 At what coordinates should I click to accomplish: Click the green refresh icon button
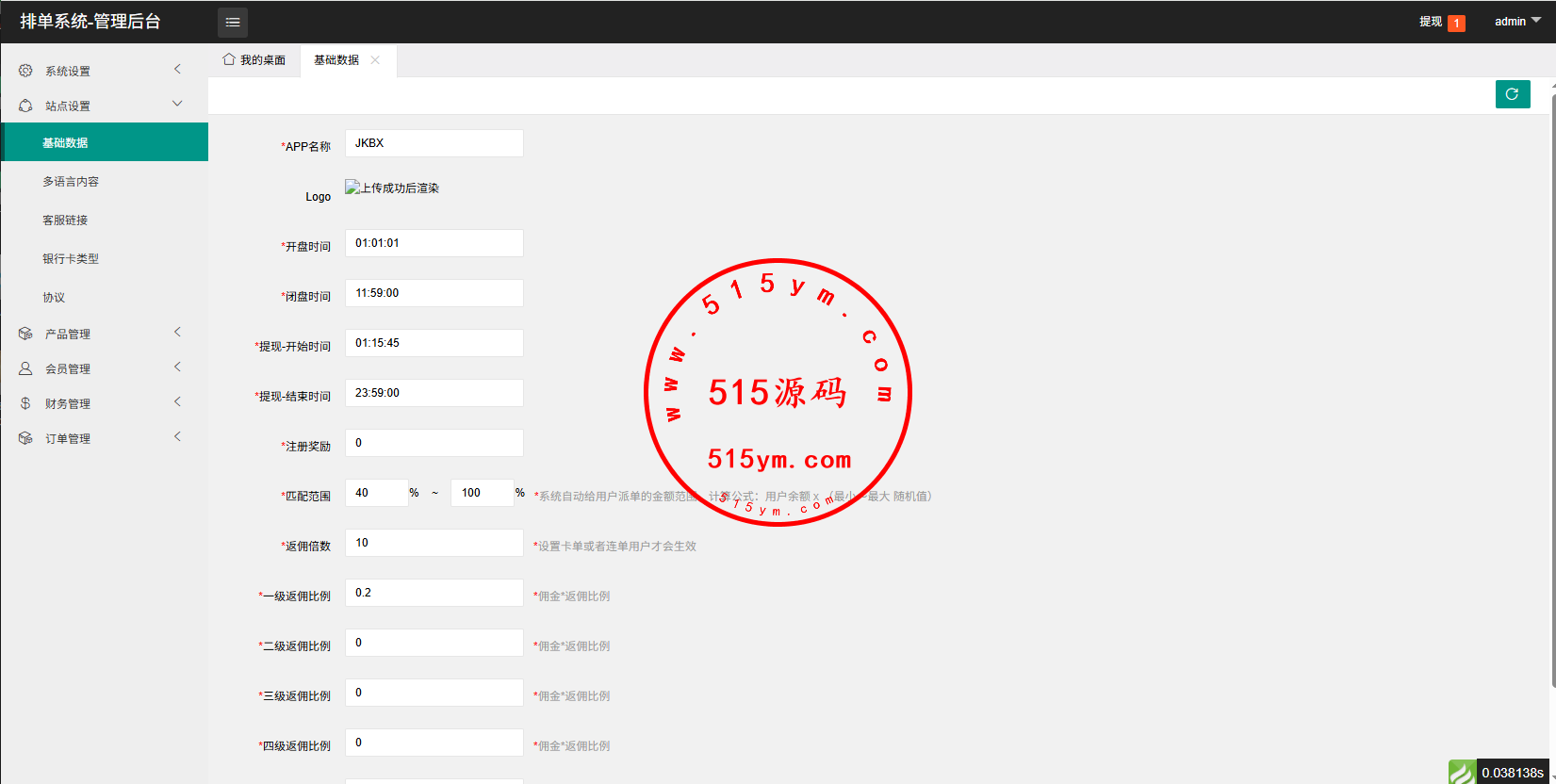click(1512, 94)
